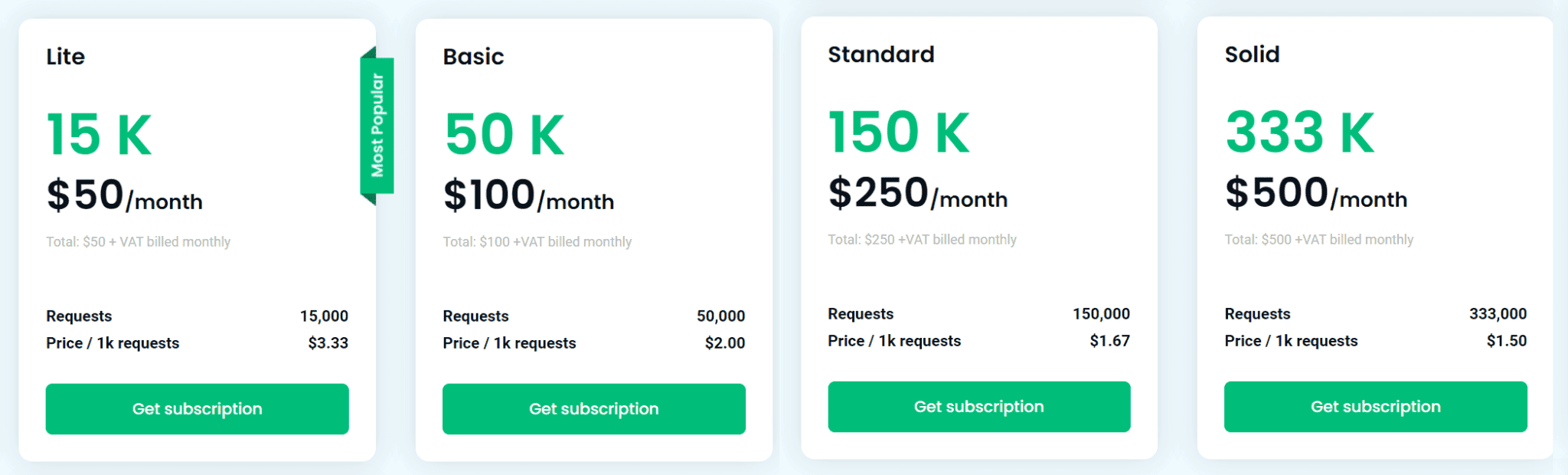Select the Standard plan title
The width and height of the screenshot is (1568, 475).
click(x=880, y=54)
